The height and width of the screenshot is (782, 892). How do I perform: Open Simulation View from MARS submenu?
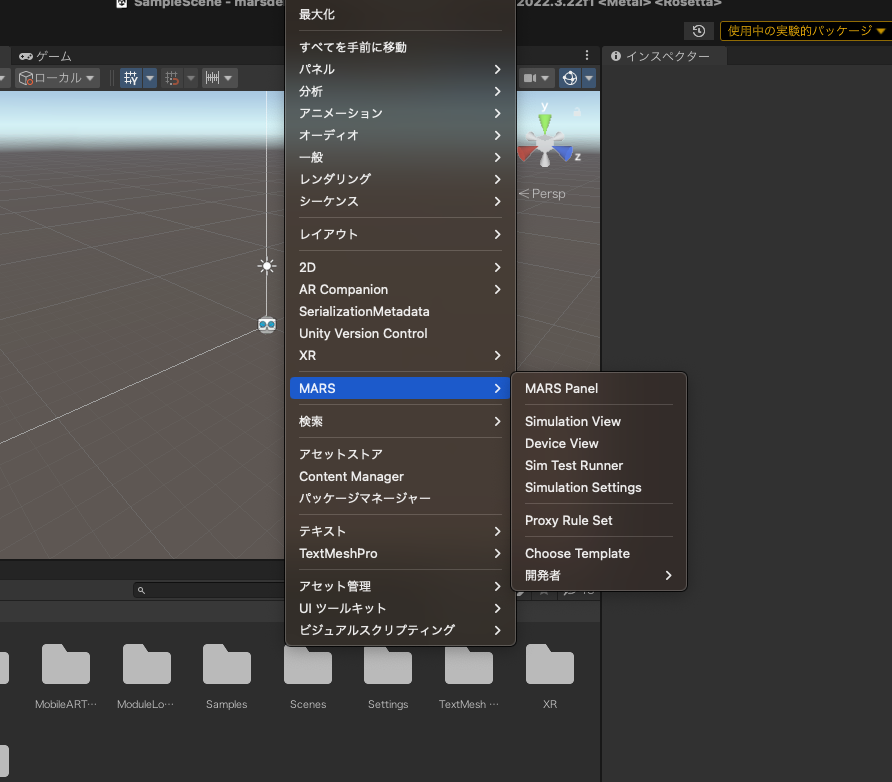[x=598, y=421]
